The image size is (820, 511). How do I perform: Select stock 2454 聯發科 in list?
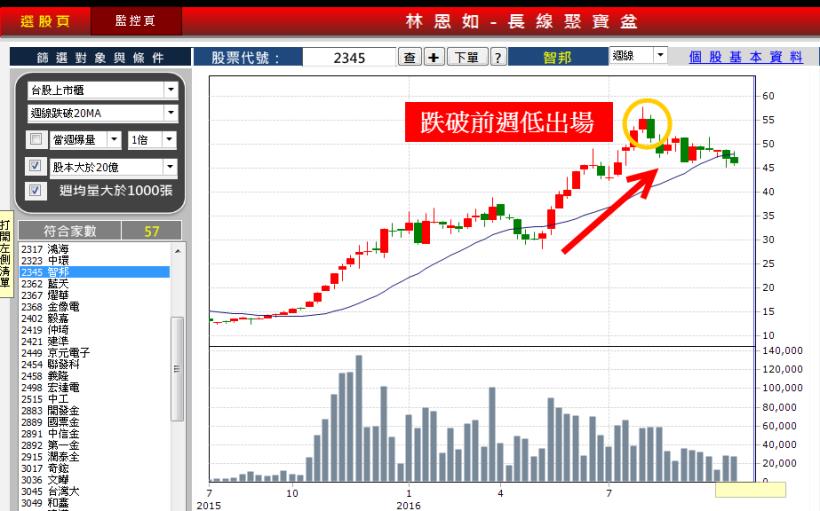pyautogui.click(x=94, y=364)
